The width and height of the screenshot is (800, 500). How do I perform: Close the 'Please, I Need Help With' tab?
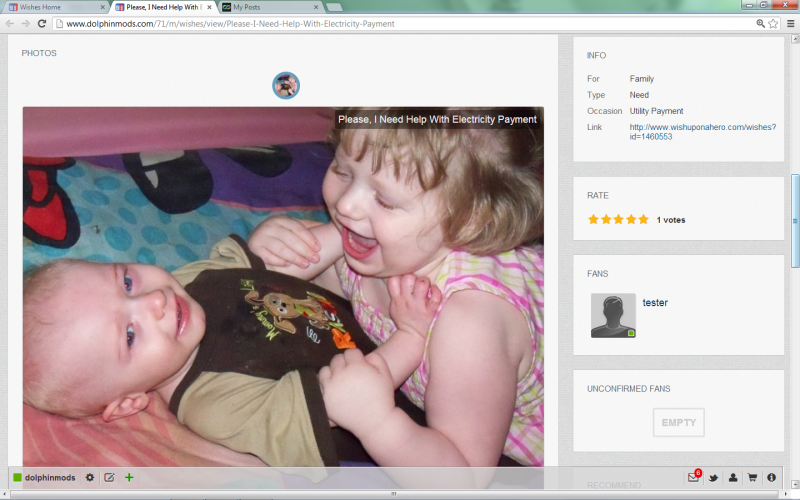pyautogui.click(x=209, y=7)
